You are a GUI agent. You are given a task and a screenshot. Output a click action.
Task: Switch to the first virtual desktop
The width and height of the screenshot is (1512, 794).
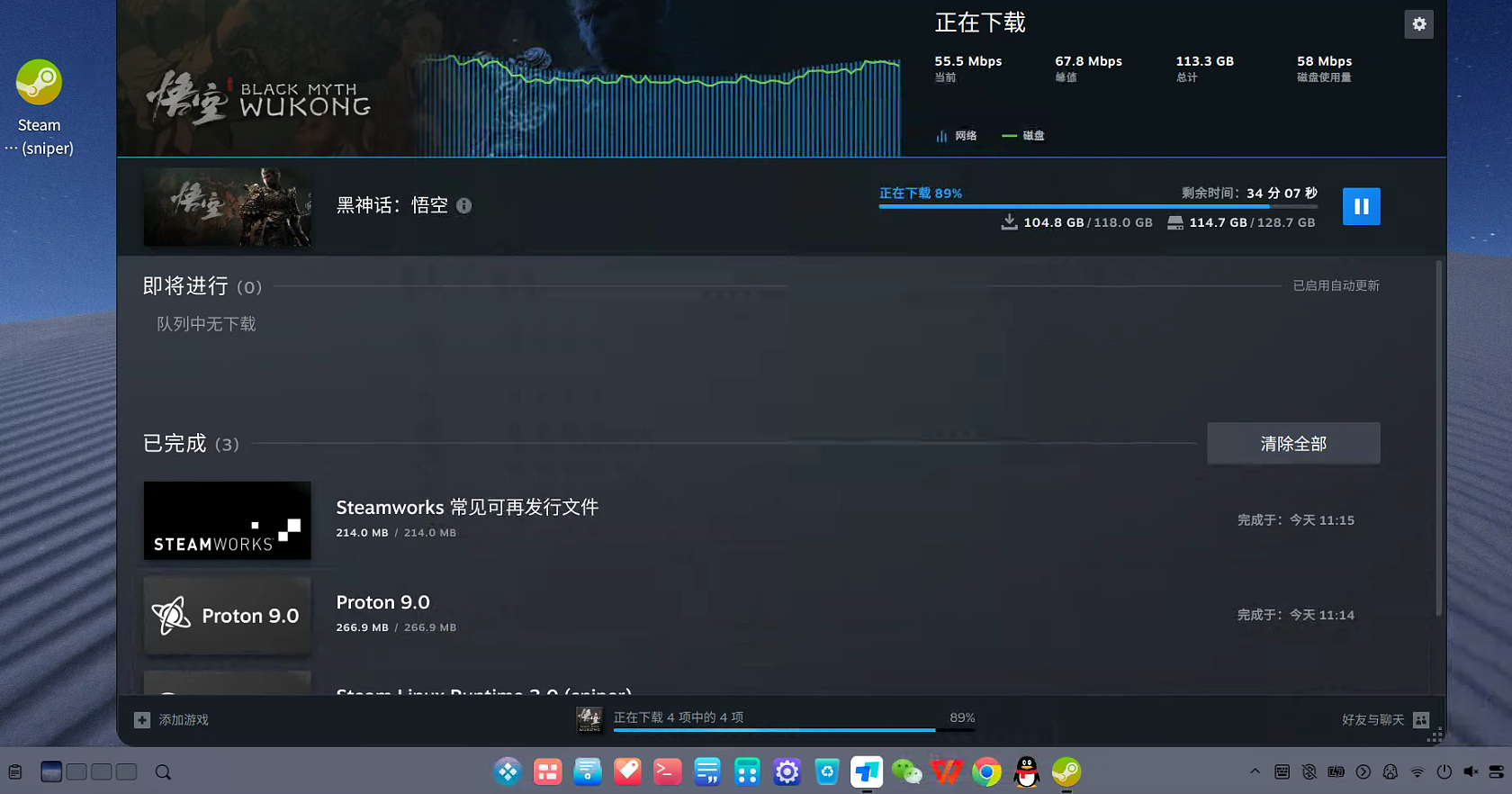point(51,772)
